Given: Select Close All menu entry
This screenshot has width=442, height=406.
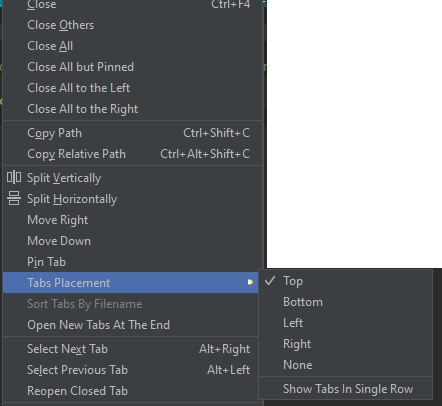Looking at the screenshot, I should point(133,46).
